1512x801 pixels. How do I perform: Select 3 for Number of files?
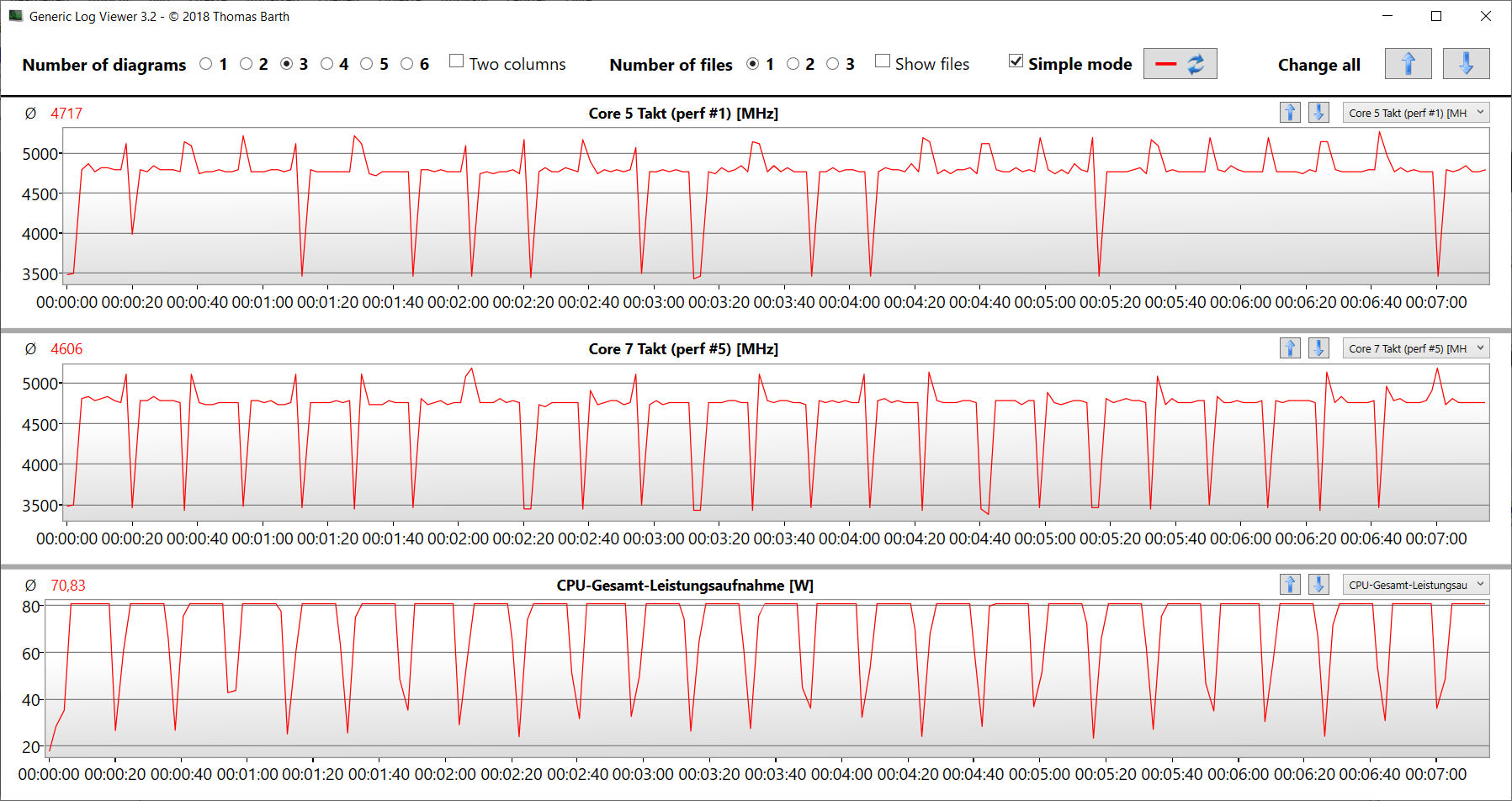coord(833,64)
